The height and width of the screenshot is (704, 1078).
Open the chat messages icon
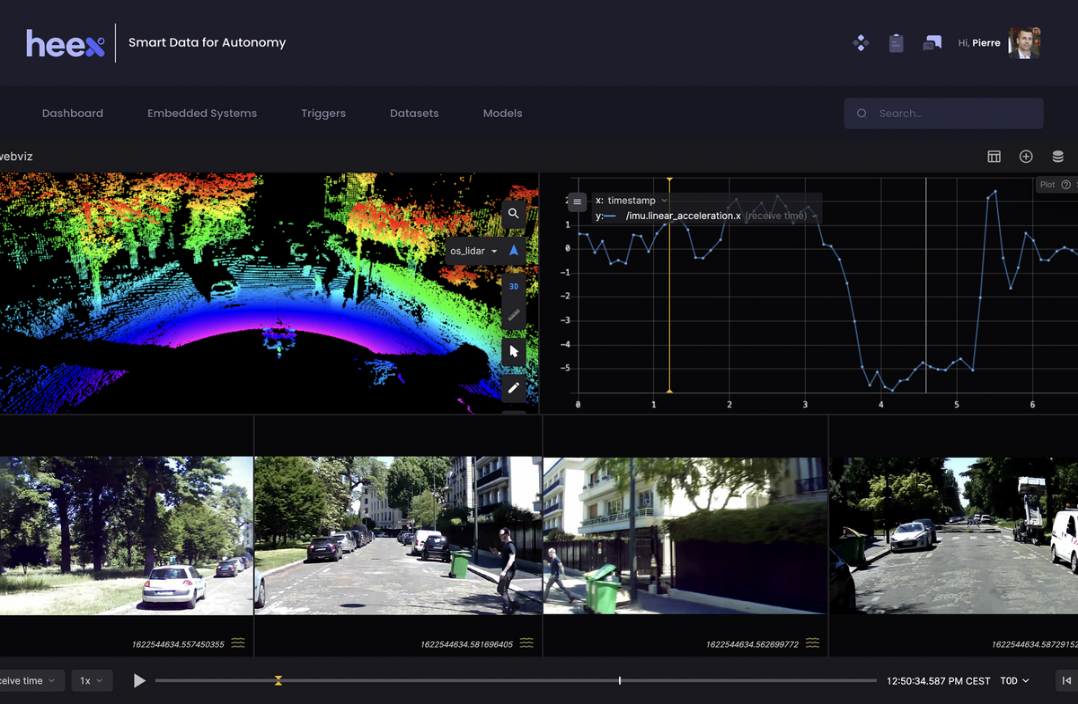(x=932, y=43)
